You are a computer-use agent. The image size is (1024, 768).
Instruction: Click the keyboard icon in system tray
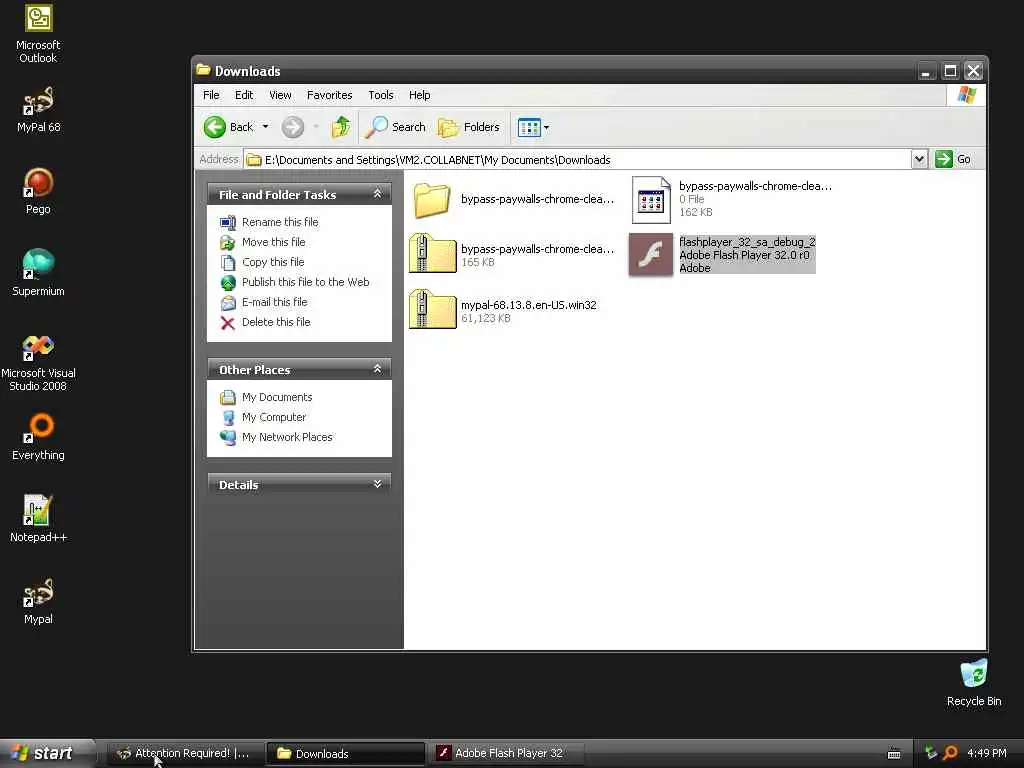click(894, 754)
